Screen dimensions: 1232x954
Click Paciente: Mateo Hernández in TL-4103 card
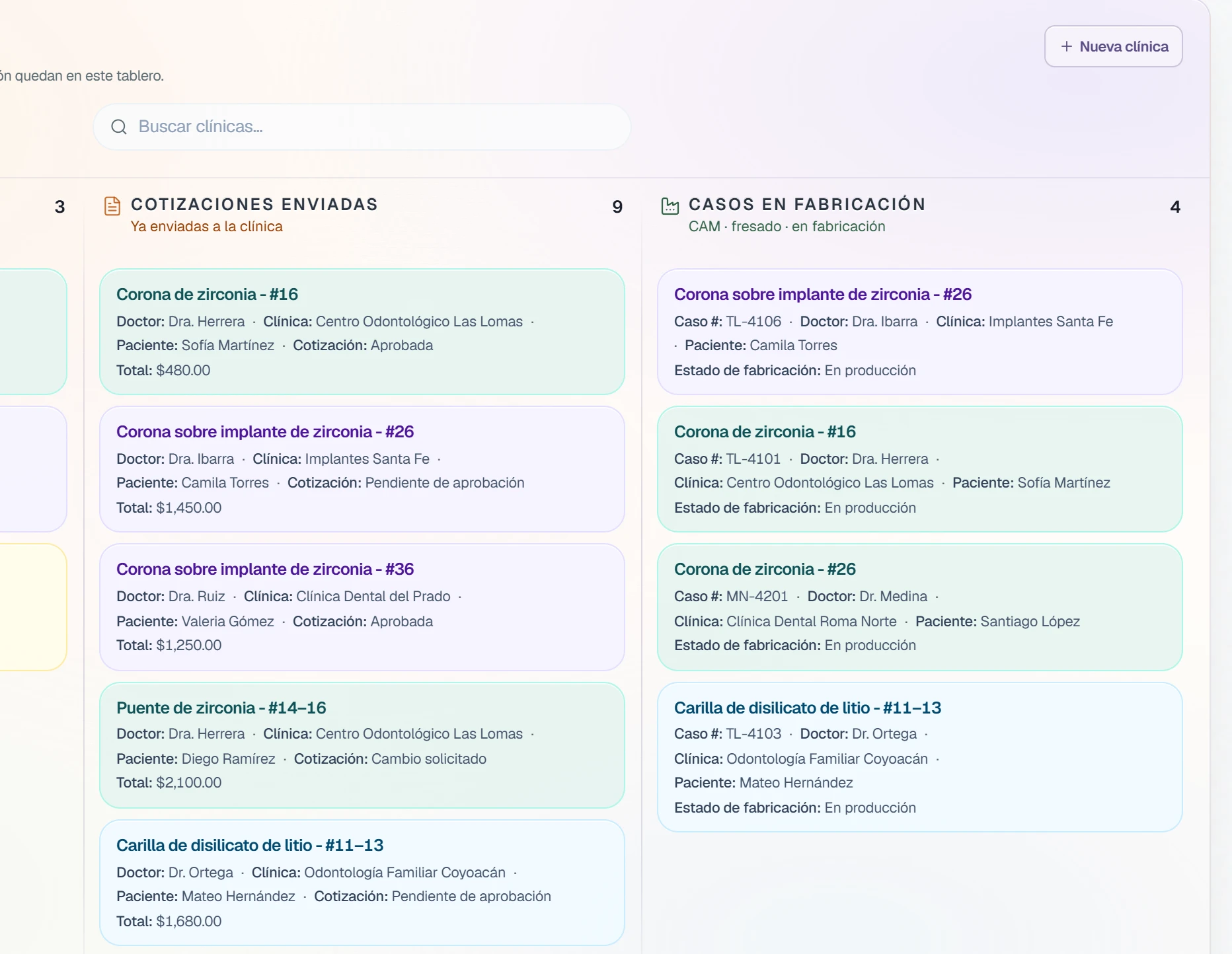pyautogui.click(x=763, y=782)
